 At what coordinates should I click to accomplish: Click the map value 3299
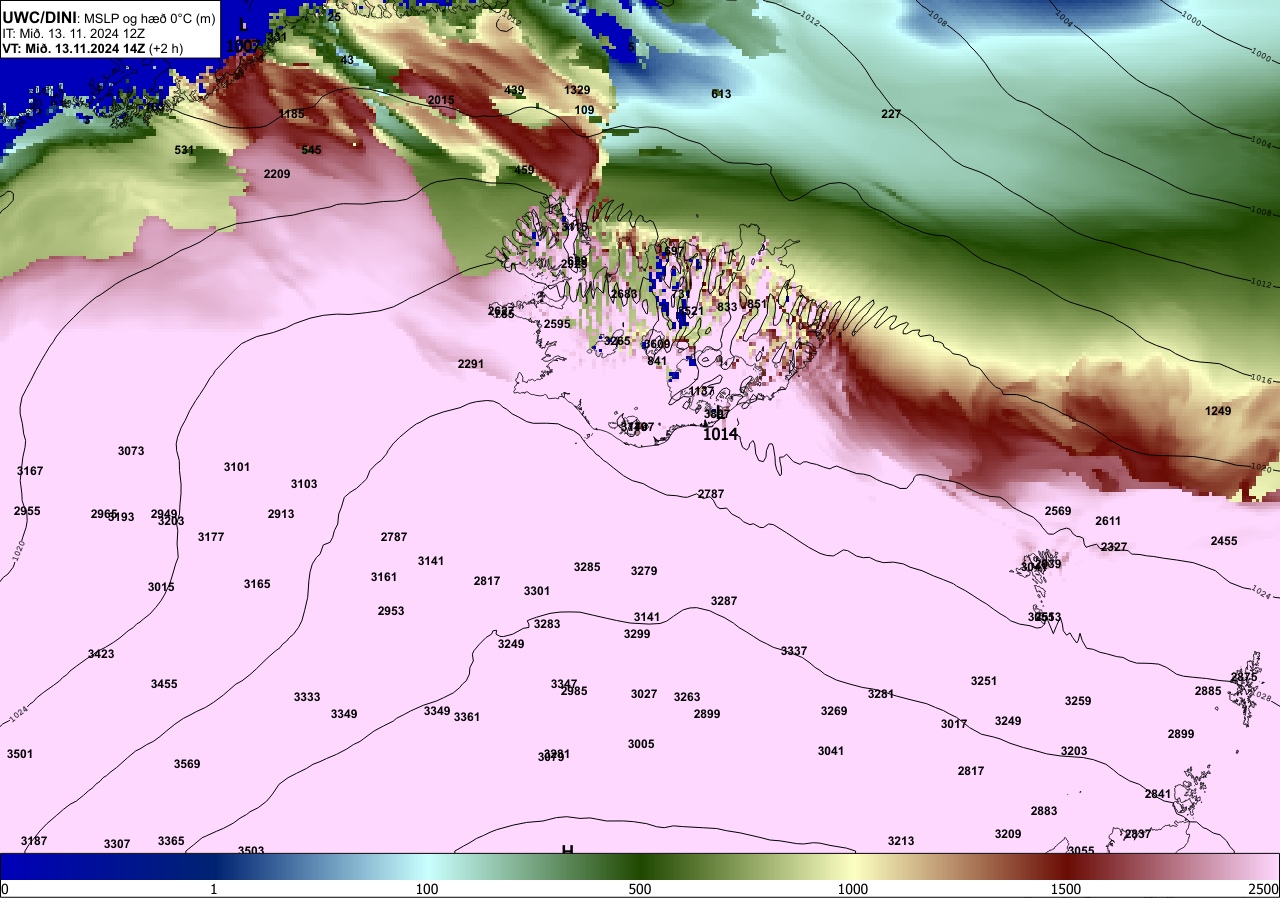click(637, 634)
